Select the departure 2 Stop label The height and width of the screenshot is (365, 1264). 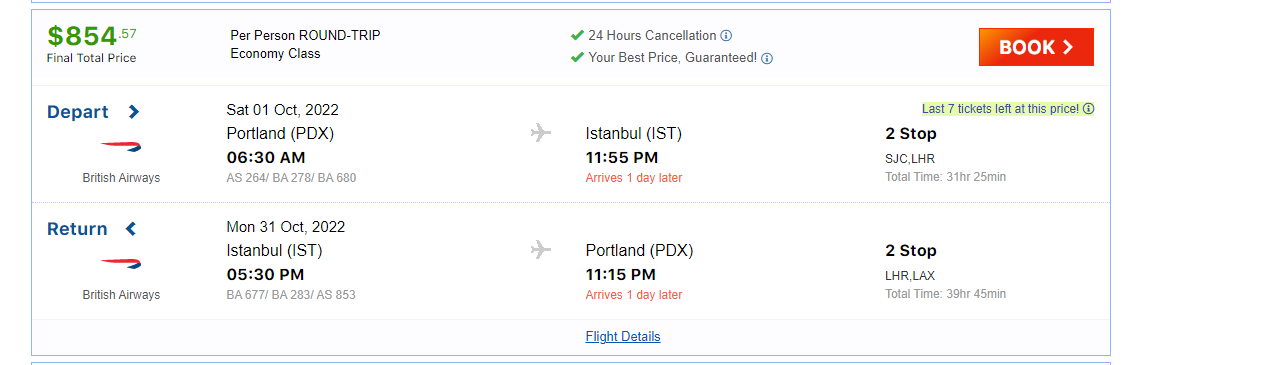tap(911, 134)
